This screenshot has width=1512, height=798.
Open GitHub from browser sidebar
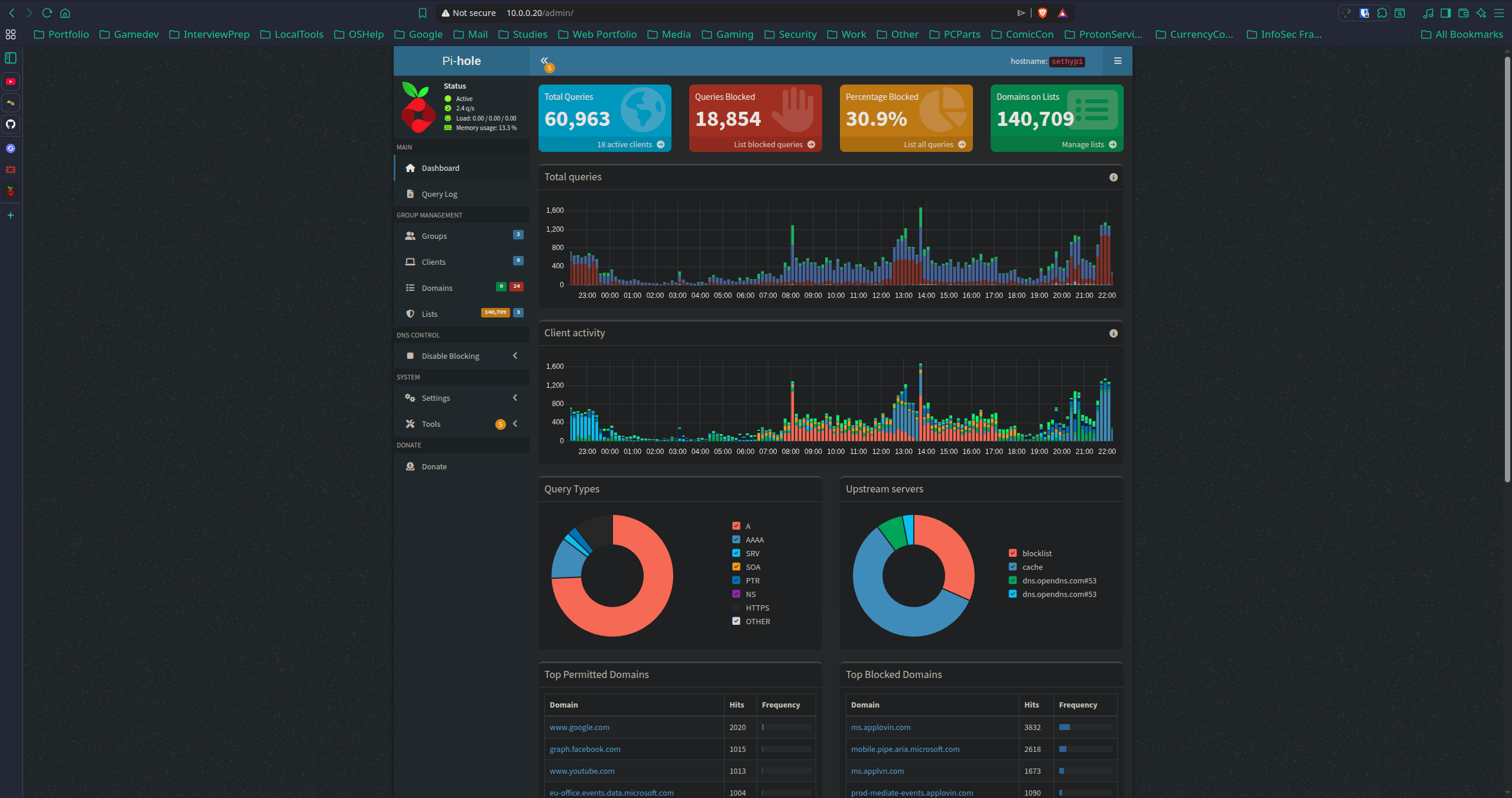[x=11, y=124]
